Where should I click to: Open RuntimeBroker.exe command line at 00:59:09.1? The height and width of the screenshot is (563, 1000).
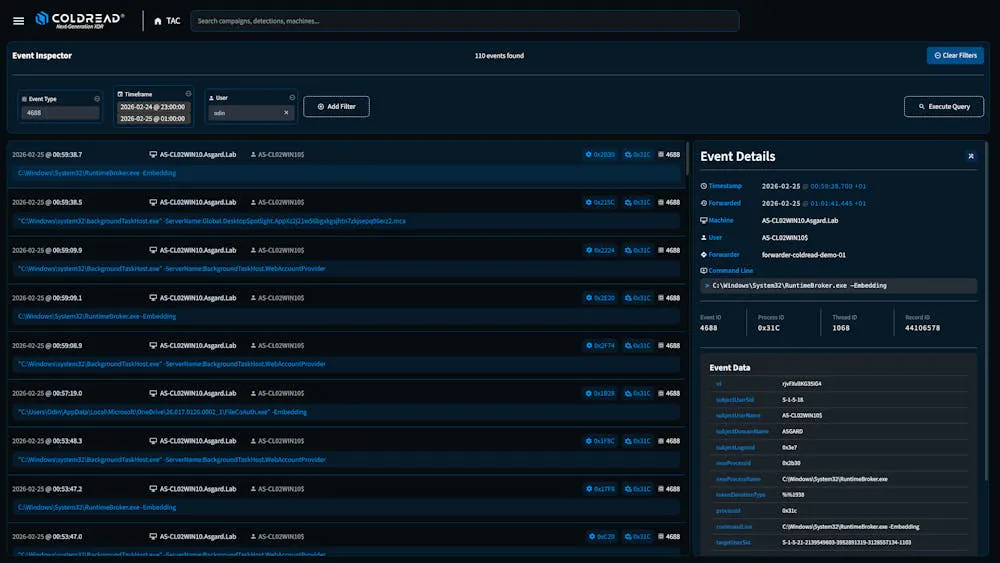(x=346, y=316)
